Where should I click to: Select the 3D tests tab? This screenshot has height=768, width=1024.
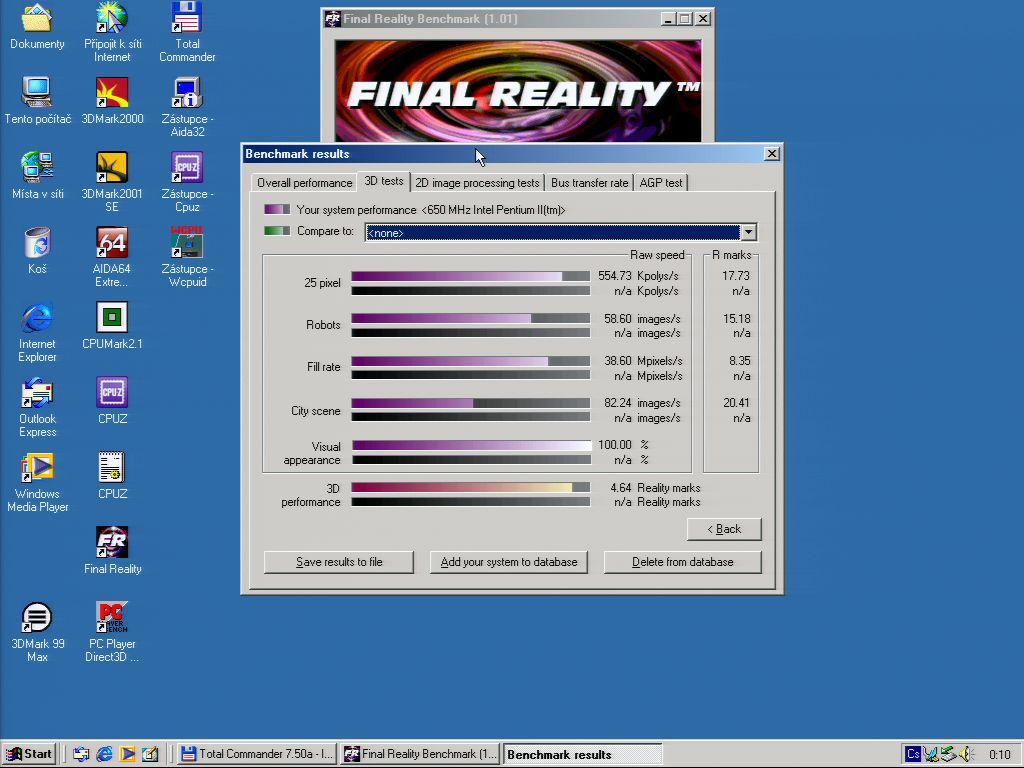pyautogui.click(x=383, y=181)
